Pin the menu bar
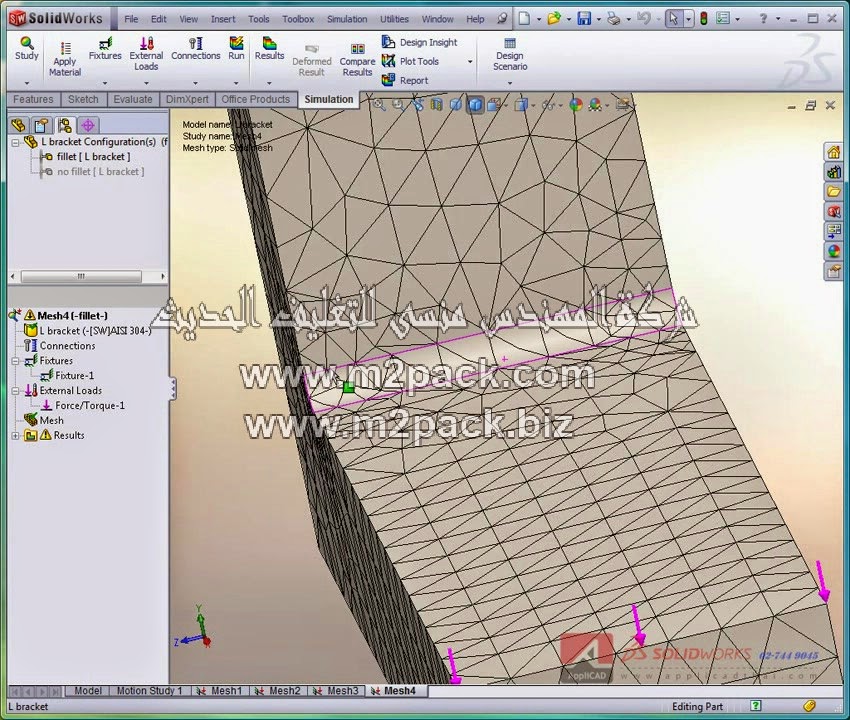This screenshot has width=850, height=720. (503, 19)
